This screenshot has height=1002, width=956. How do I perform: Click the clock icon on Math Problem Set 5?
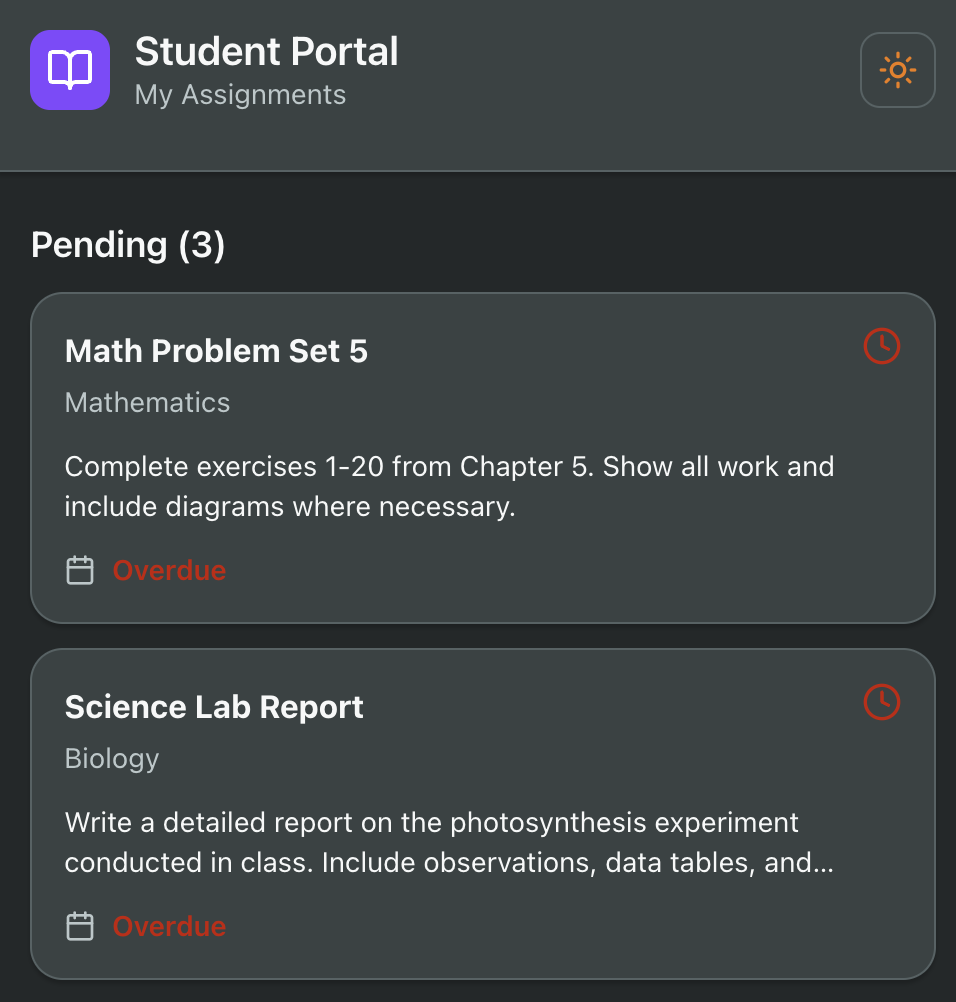tap(881, 346)
